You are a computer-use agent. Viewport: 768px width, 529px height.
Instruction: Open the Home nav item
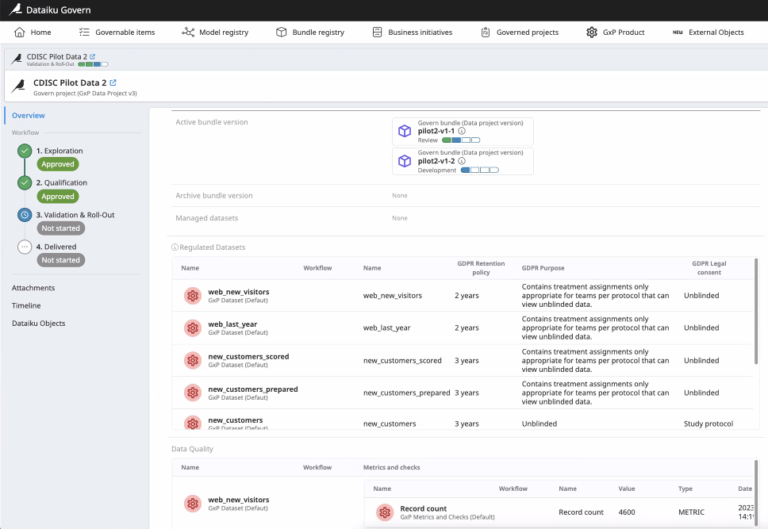pyautogui.click(x=33, y=32)
